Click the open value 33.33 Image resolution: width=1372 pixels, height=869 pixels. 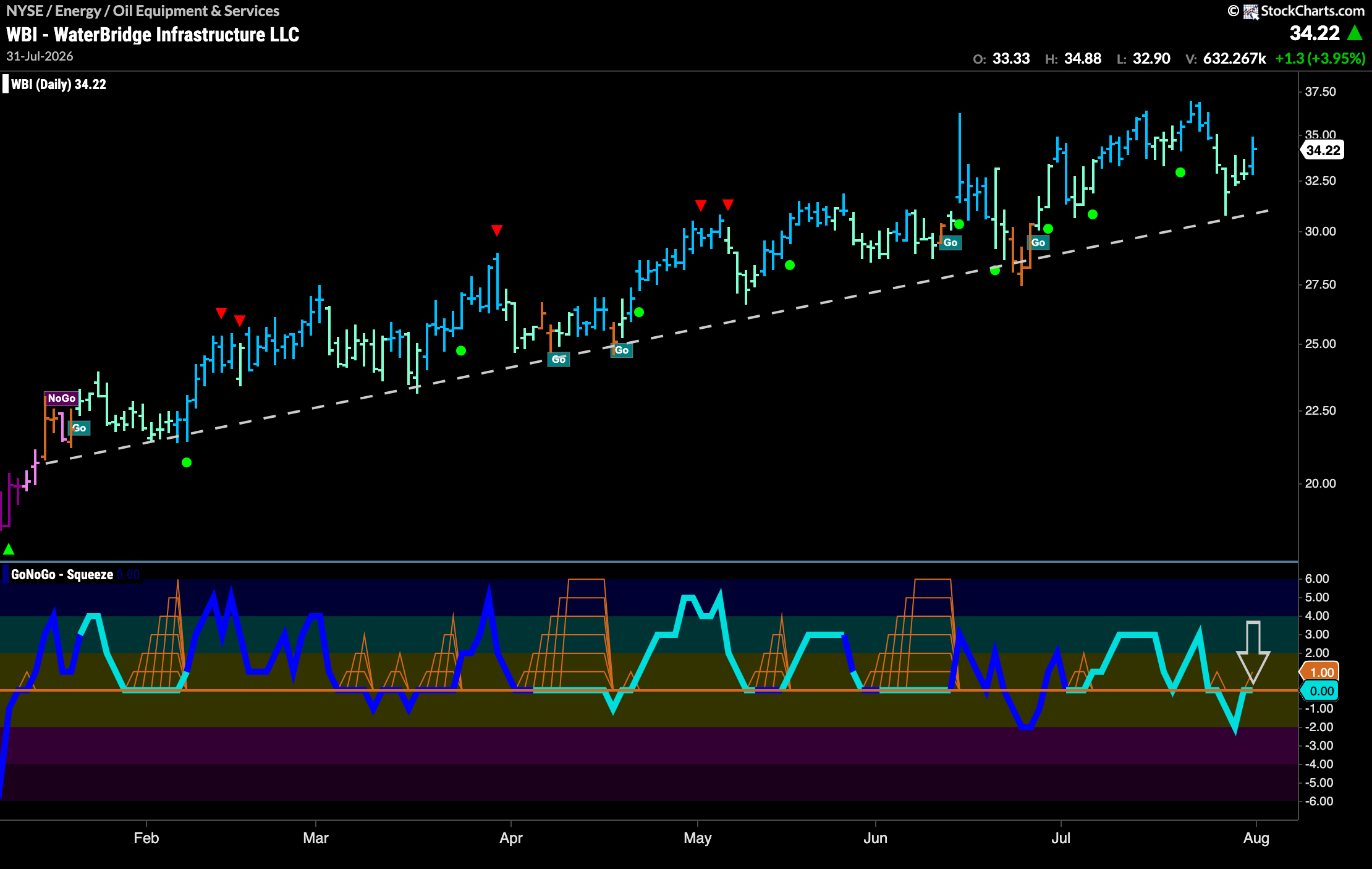tap(1011, 59)
